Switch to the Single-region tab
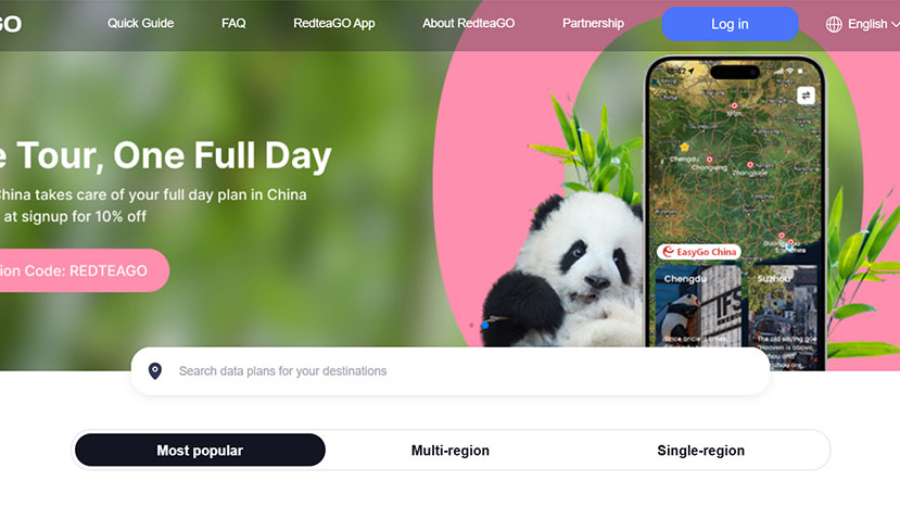This screenshot has height=506, width=900. [701, 450]
